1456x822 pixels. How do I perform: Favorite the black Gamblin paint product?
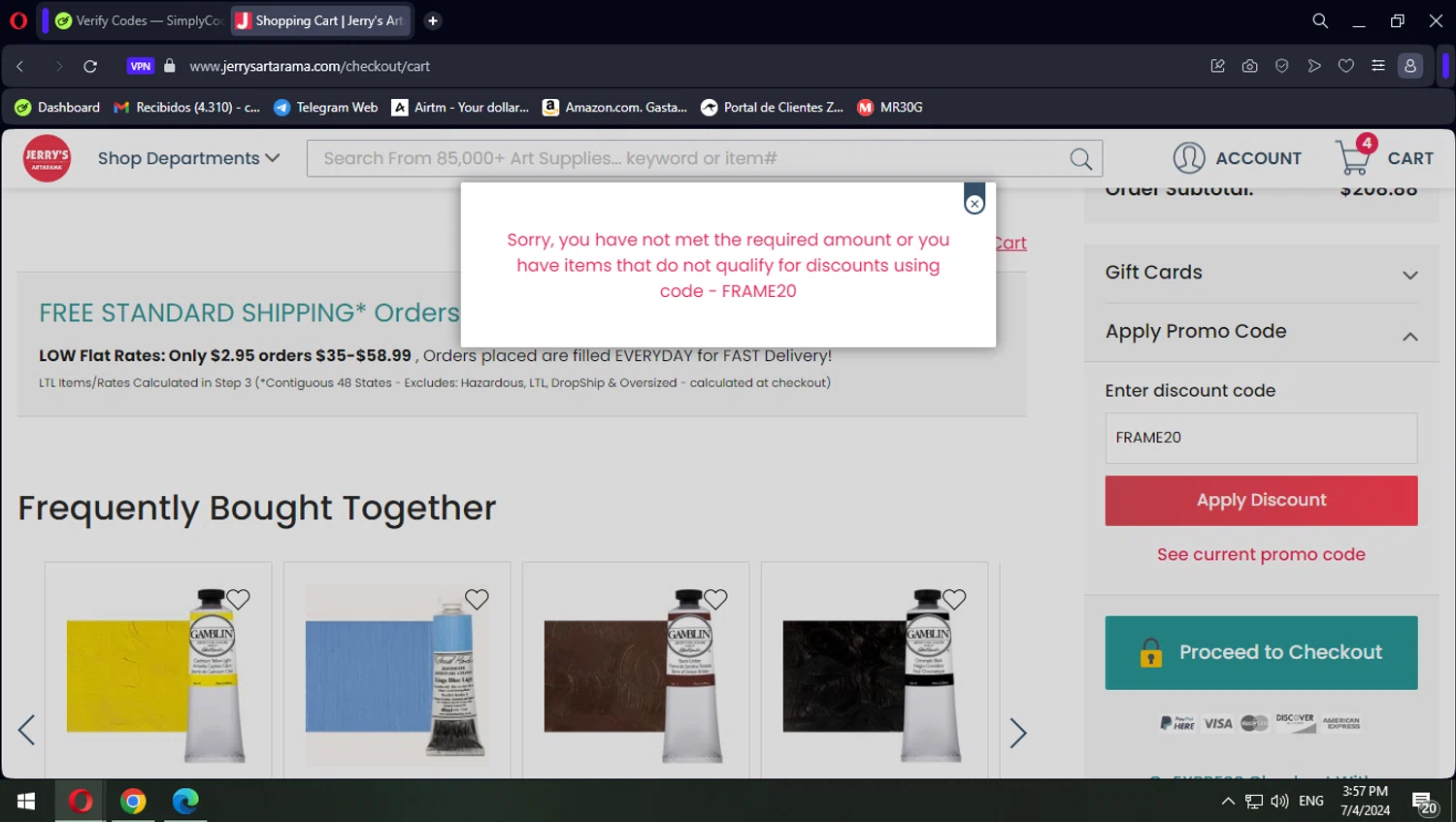click(954, 600)
